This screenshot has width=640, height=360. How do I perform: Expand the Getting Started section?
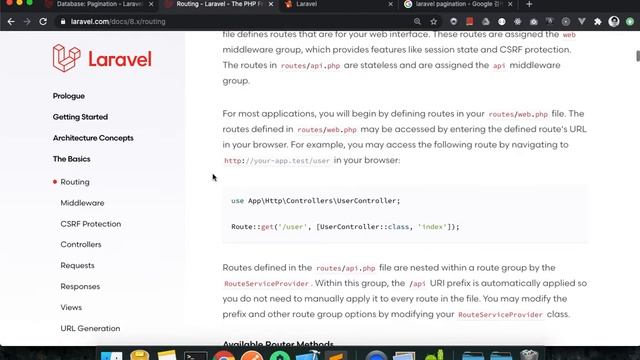click(x=80, y=117)
